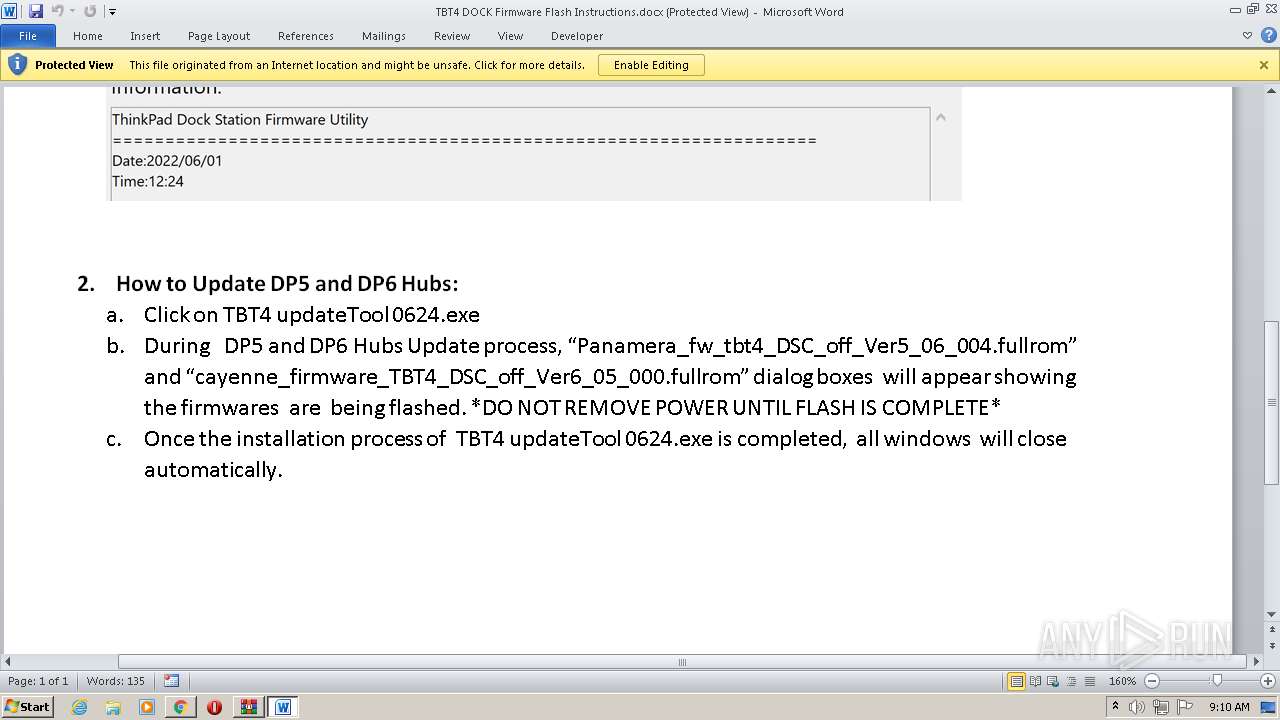Click the 9:10 AM system clock
Screen dimensions: 1280x720
[x=1229, y=707]
